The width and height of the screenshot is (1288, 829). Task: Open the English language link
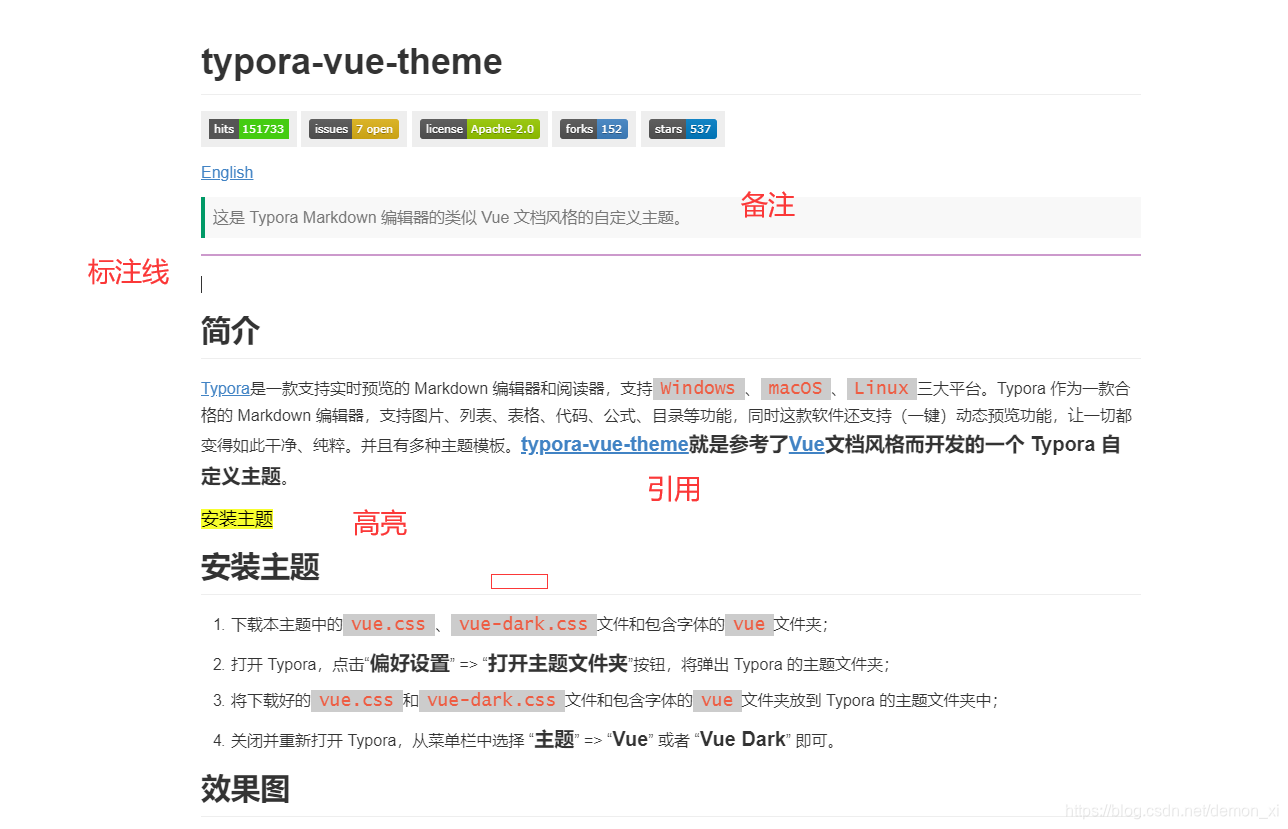click(x=227, y=172)
